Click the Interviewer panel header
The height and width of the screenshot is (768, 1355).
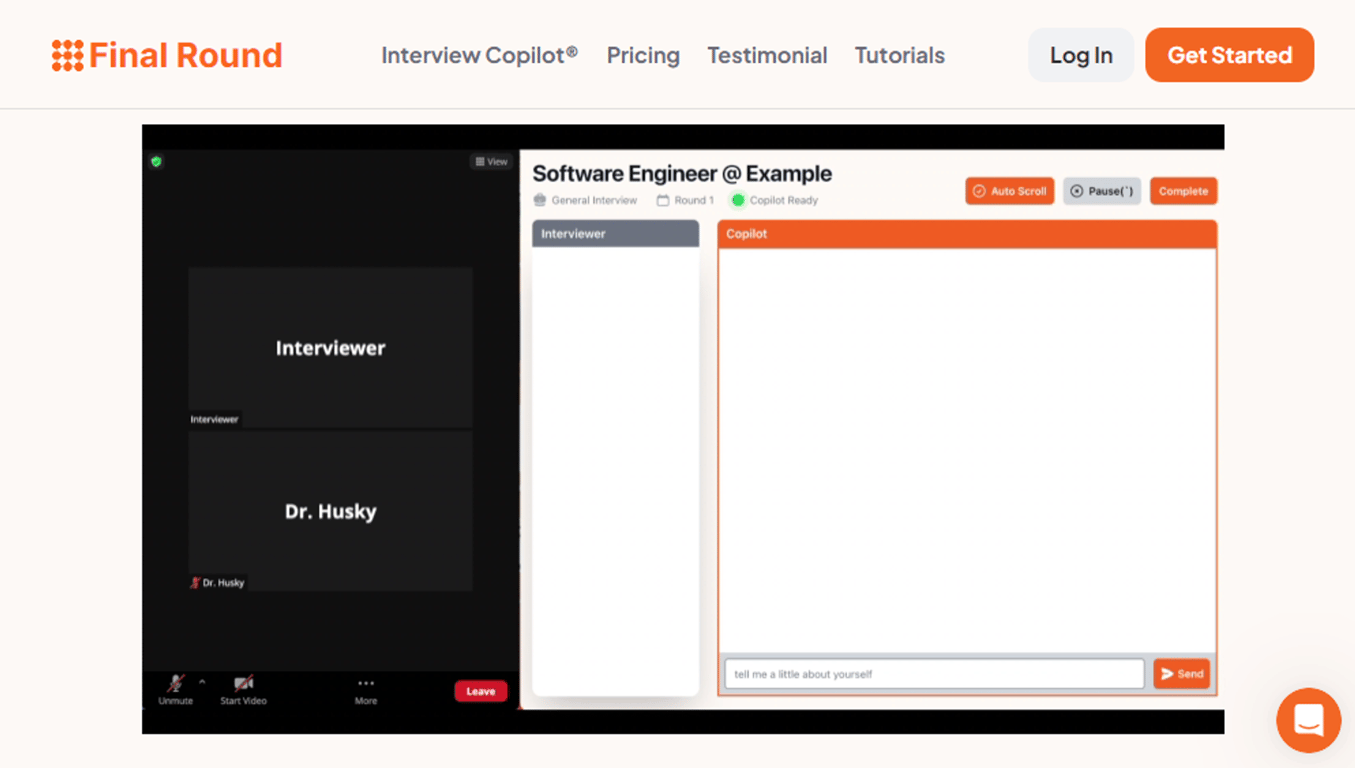point(615,233)
